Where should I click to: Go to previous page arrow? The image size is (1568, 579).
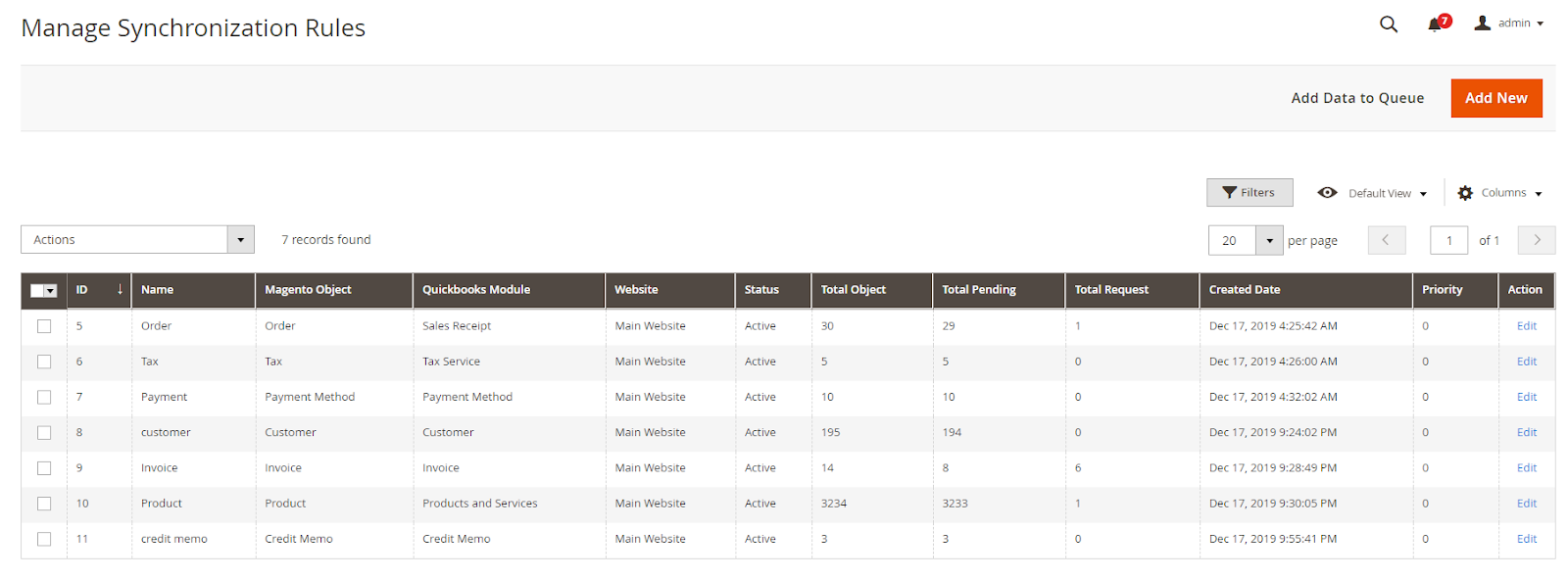(1386, 240)
